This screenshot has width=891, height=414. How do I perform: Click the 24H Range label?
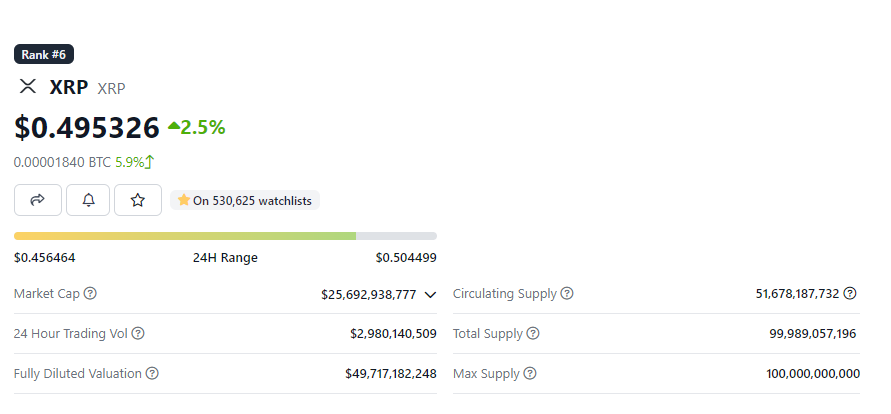point(225,258)
